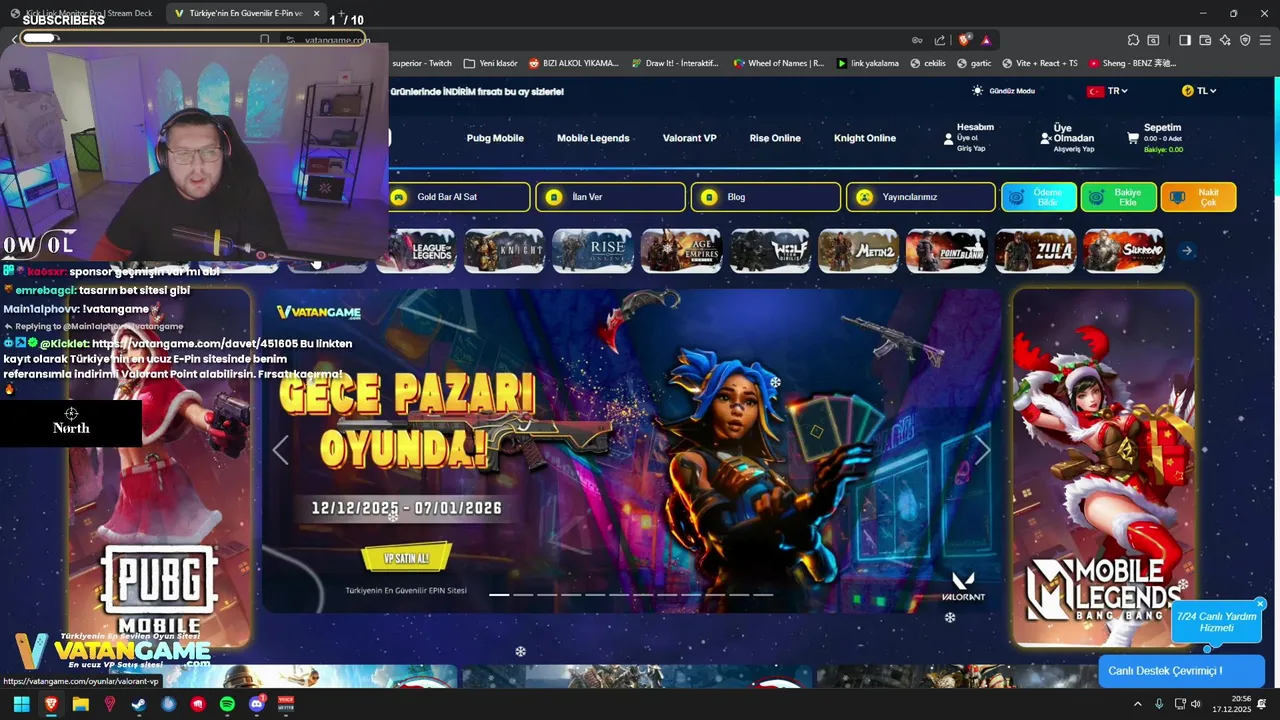This screenshot has height=720, width=1280.
Task: Open the Discord taskbar icon
Action: point(257,704)
